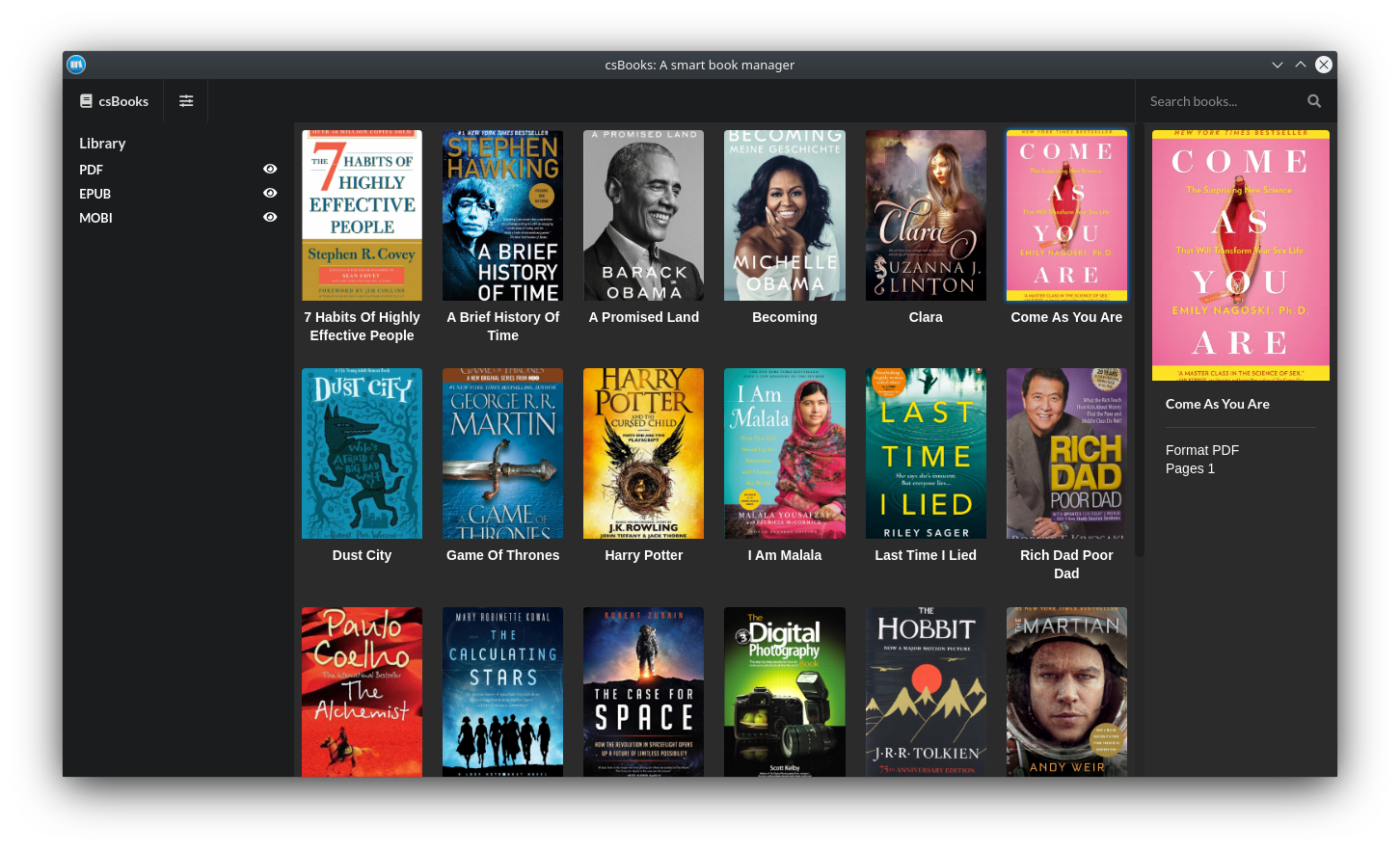Select the Game Of Thrones cover
This screenshot has height=851, width=1400.
pos(502,453)
